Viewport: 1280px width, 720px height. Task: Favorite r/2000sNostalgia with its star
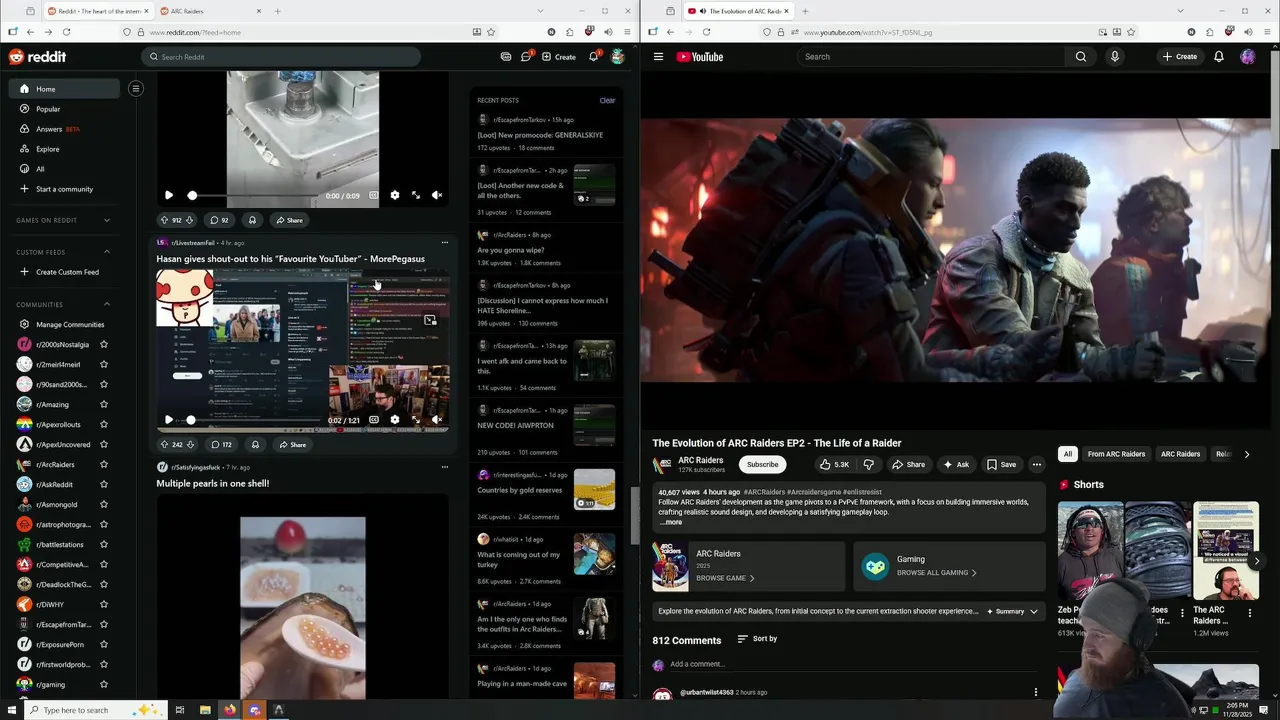point(104,345)
